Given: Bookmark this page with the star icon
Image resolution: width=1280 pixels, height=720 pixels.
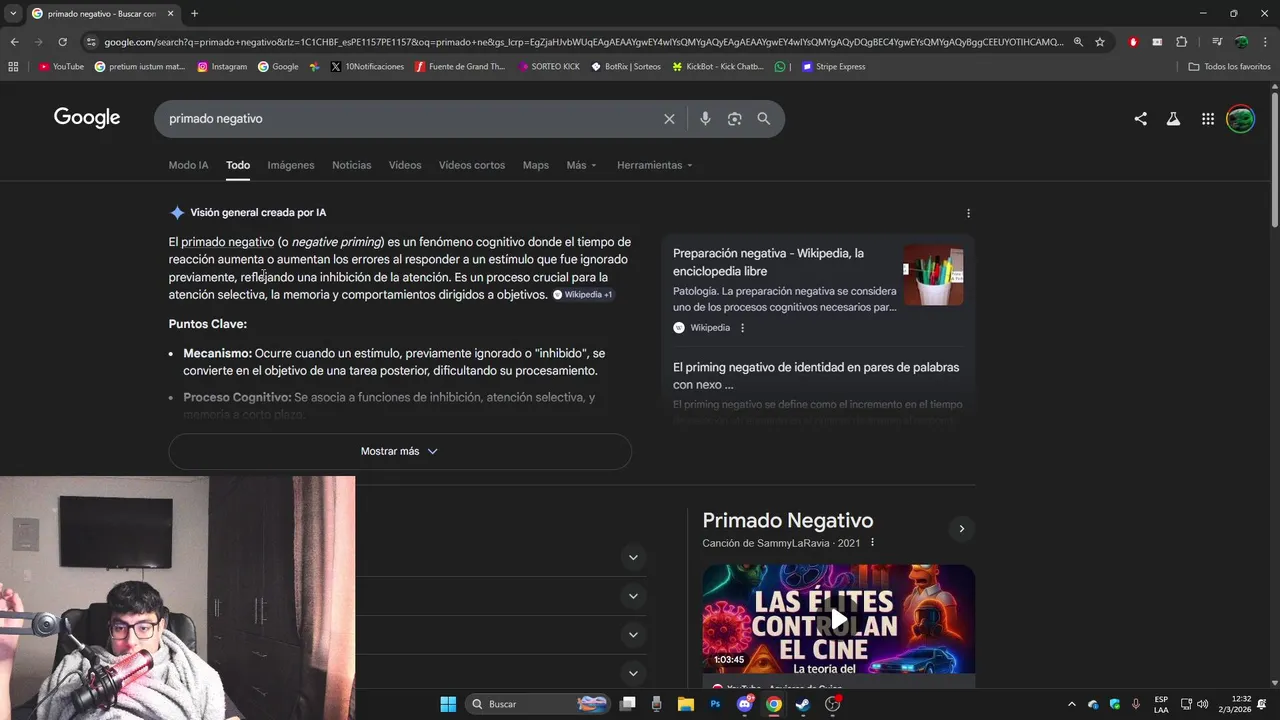Looking at the screenshot, I should pos(1100,42).
